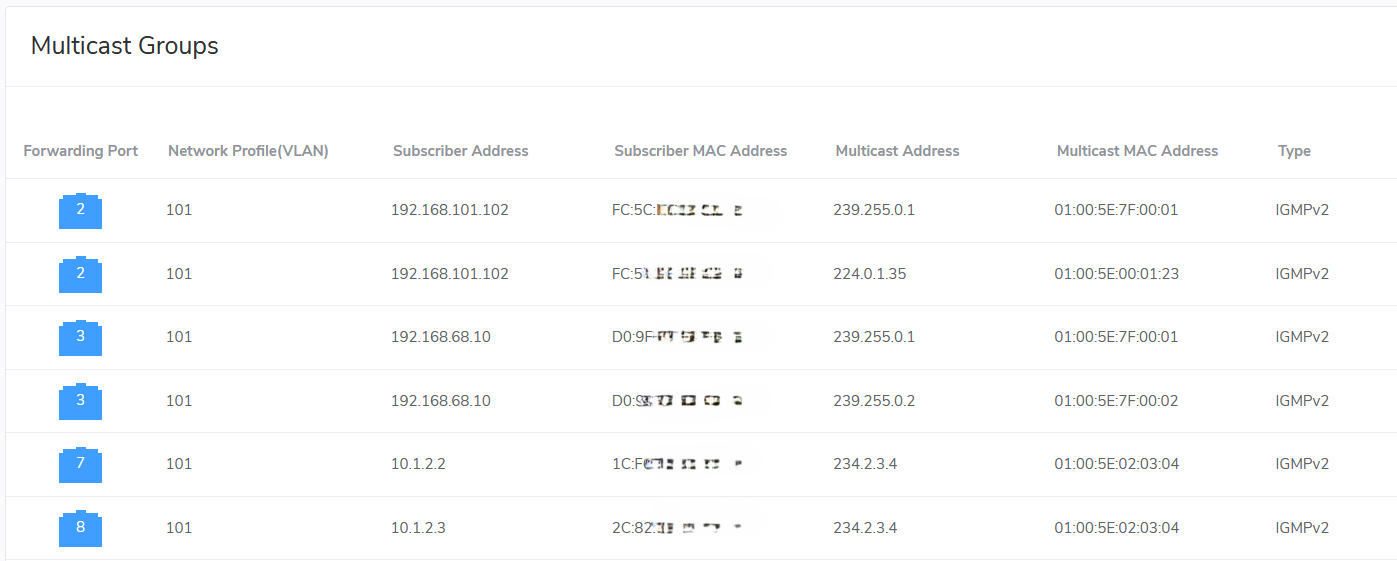Sort by Forwarding Port column header
The height and width of the screenshot is (561, 1397).
(81, 151)
